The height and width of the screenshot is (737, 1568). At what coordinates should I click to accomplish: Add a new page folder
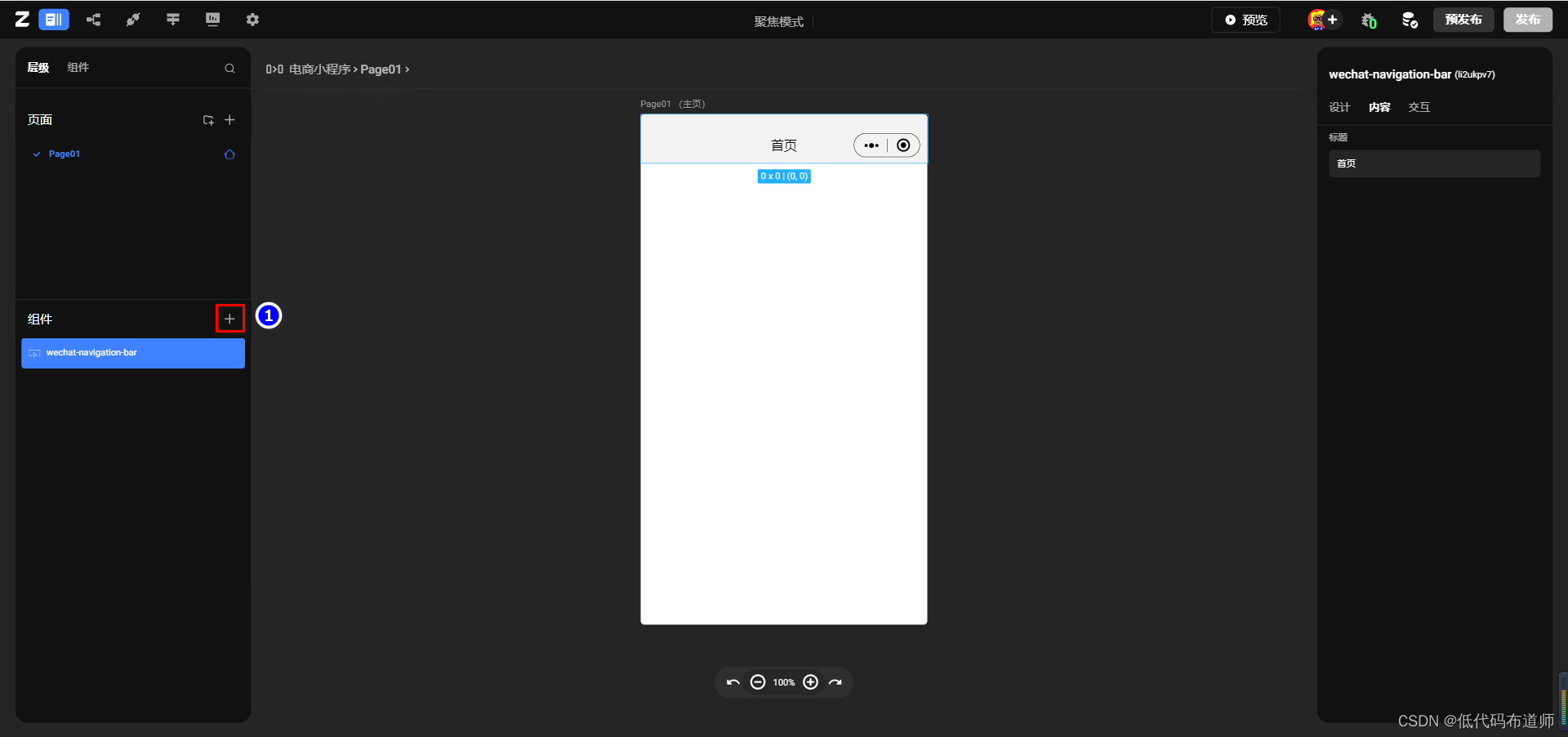tap(208, 120)
